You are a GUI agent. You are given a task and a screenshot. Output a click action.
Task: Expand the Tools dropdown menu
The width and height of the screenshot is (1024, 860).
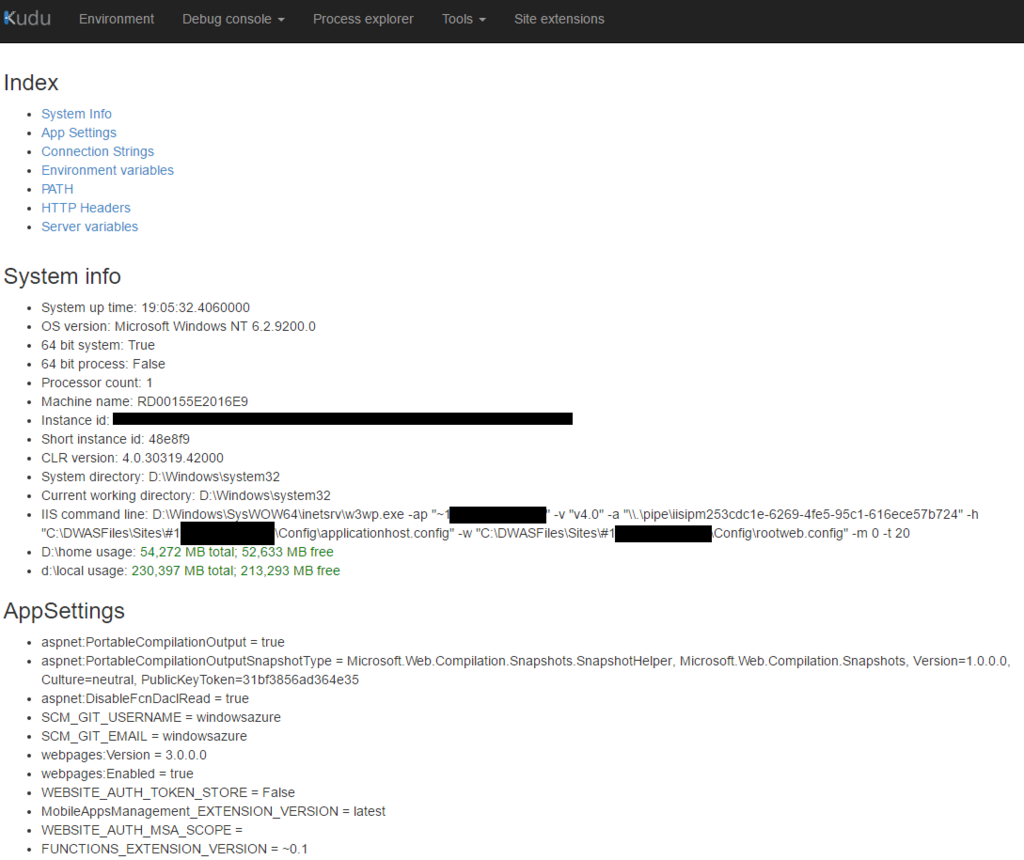[x=464, y=19]
